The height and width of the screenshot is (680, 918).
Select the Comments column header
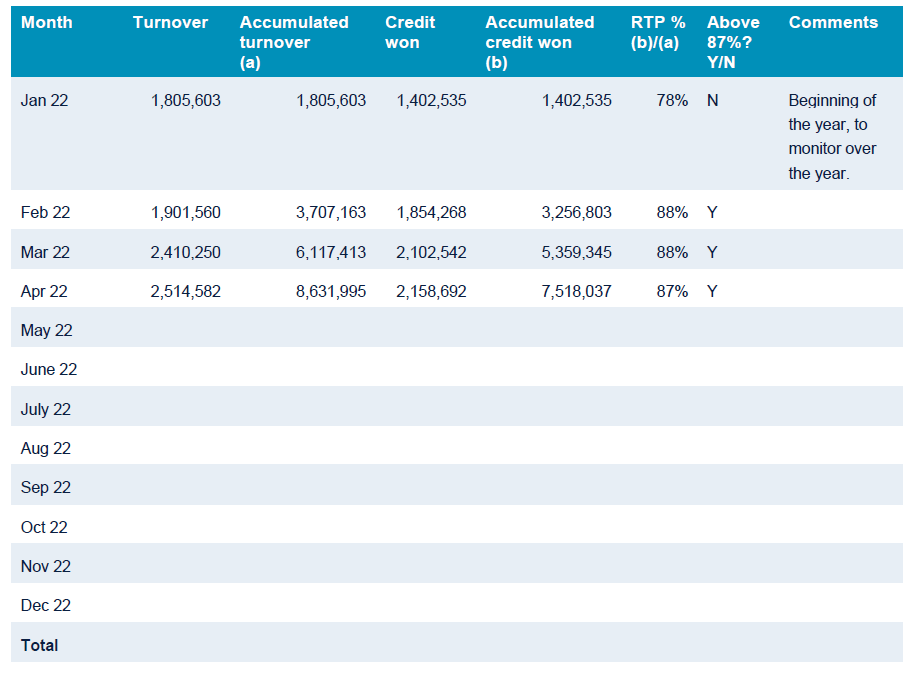pos(833,22)
